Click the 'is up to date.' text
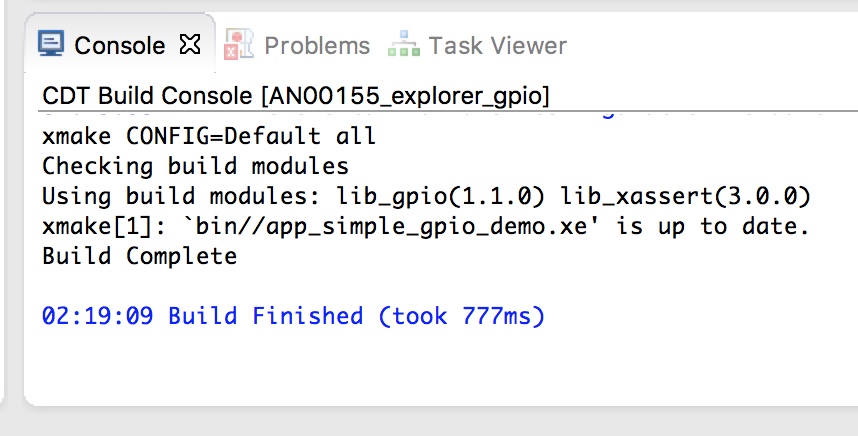The width and height of the screenshot is (858, 436). click(713, 226)
